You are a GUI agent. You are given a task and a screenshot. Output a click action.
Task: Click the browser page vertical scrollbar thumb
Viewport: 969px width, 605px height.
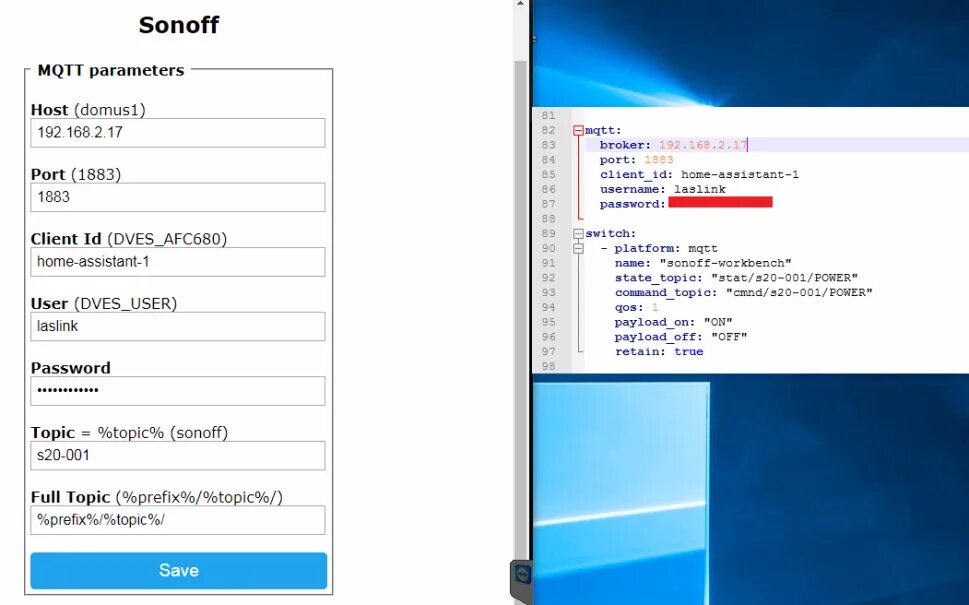pos(522,309)
